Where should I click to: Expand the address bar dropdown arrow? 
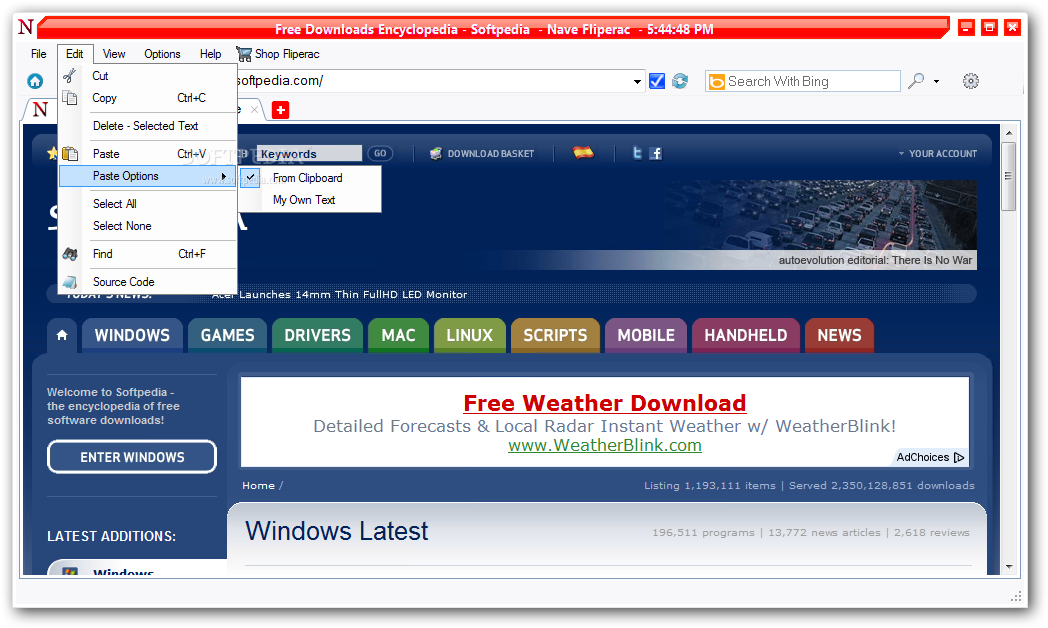(638, 82)
